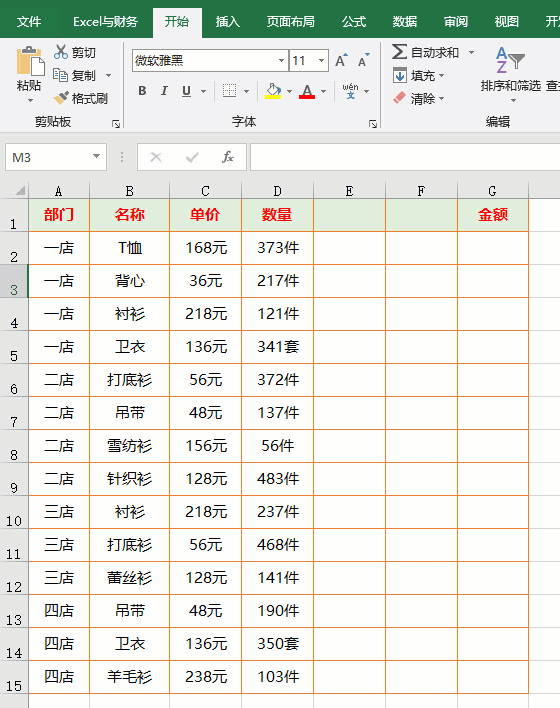Switch to Page Layout (页面布局) tab
The height and width of the screenshot is (708, 560).
(x=290, y=22)
